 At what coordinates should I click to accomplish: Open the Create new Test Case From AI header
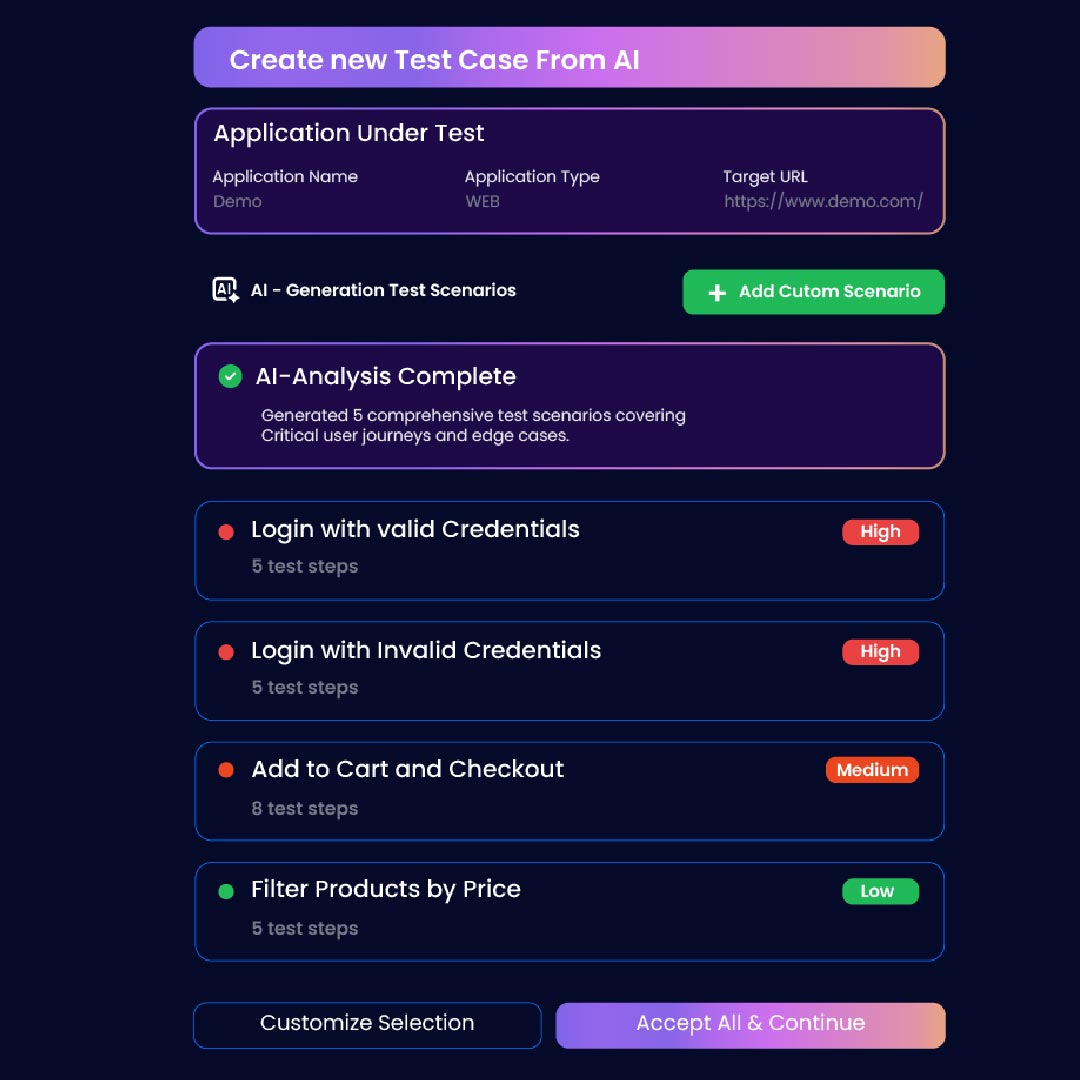pyautogui.click(x=569, y=57)
